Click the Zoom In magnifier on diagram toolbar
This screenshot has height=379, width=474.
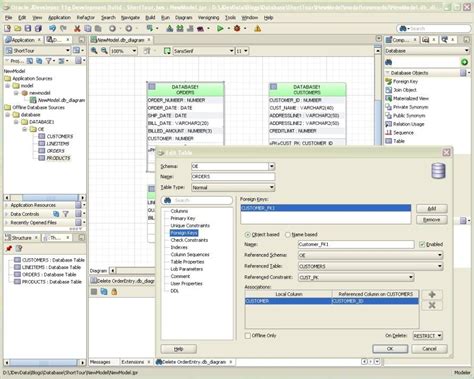94,51
